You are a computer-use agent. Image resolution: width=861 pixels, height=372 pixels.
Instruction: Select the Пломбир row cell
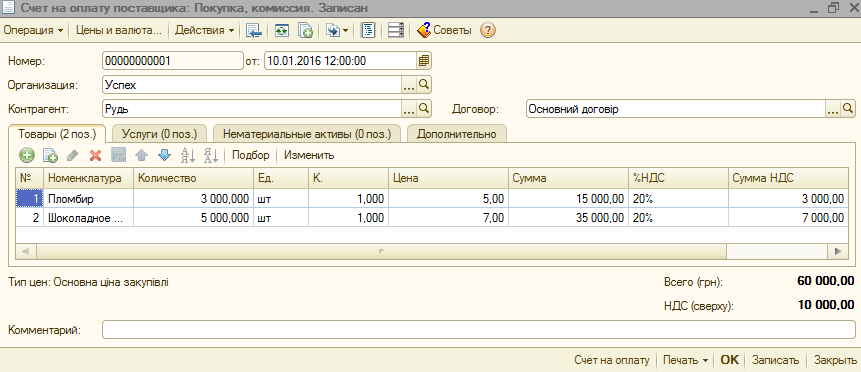click(88, 199)
